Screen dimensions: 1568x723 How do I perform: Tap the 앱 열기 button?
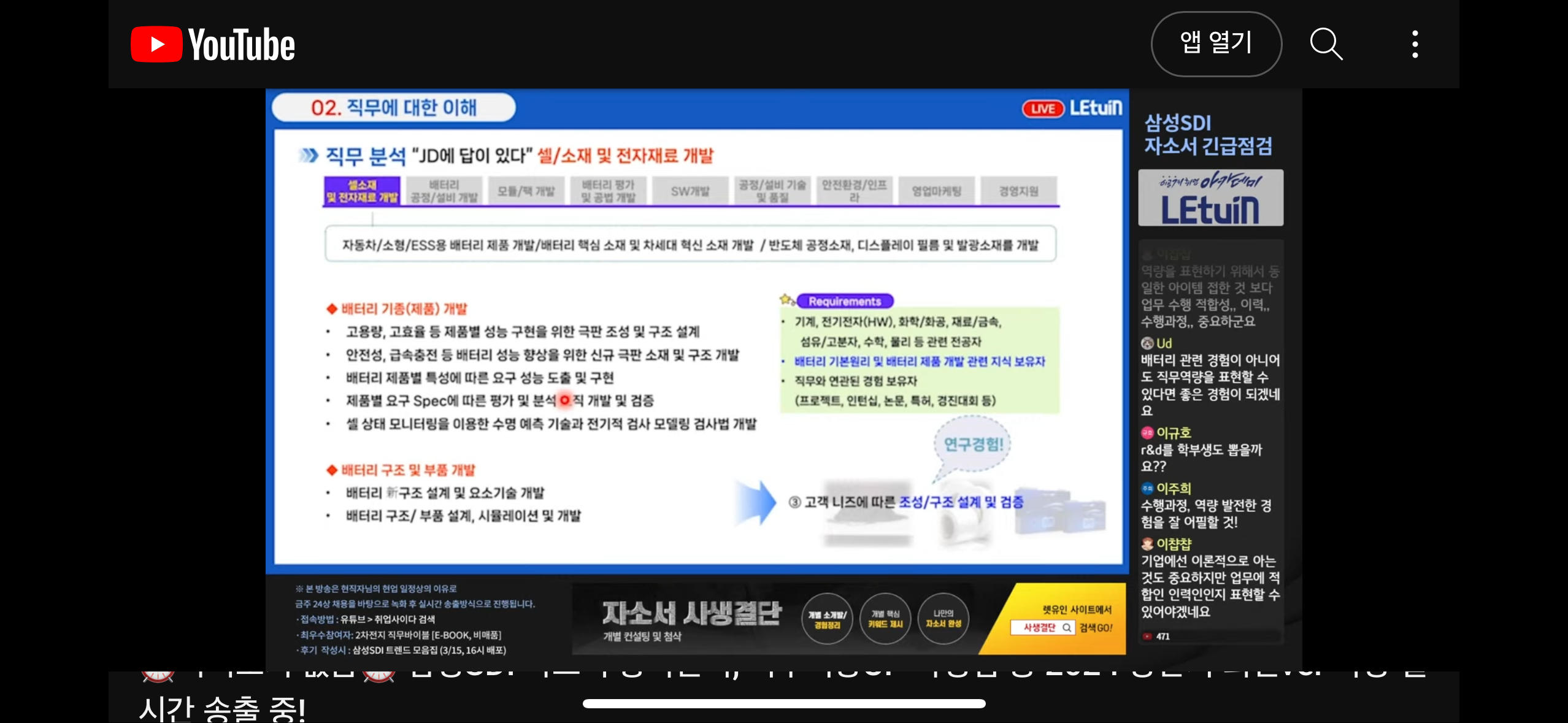(1215, 44)
